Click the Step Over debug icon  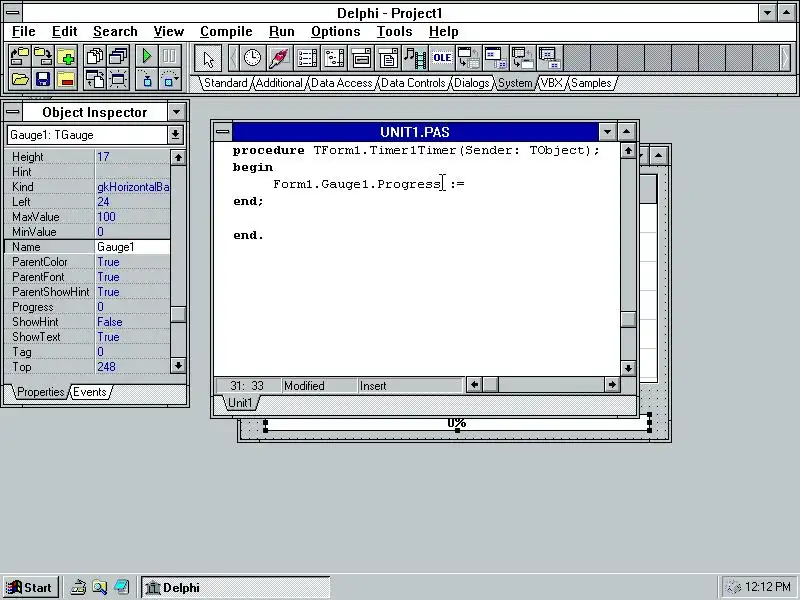point(170,79)
